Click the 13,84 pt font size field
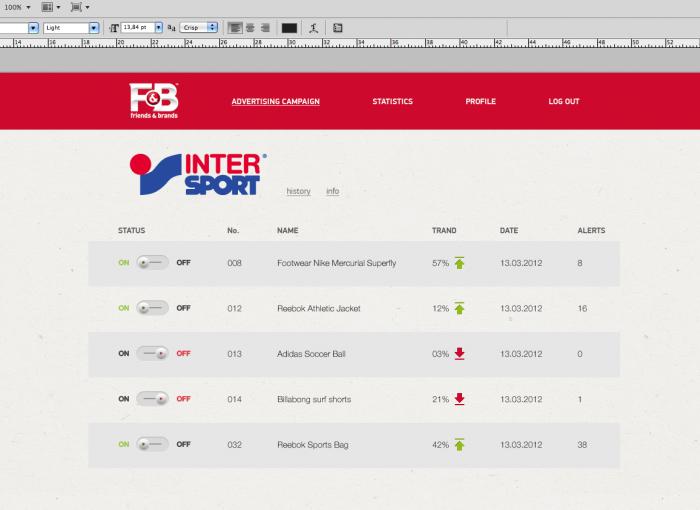700x510 pixels. [x=138, y=27]
